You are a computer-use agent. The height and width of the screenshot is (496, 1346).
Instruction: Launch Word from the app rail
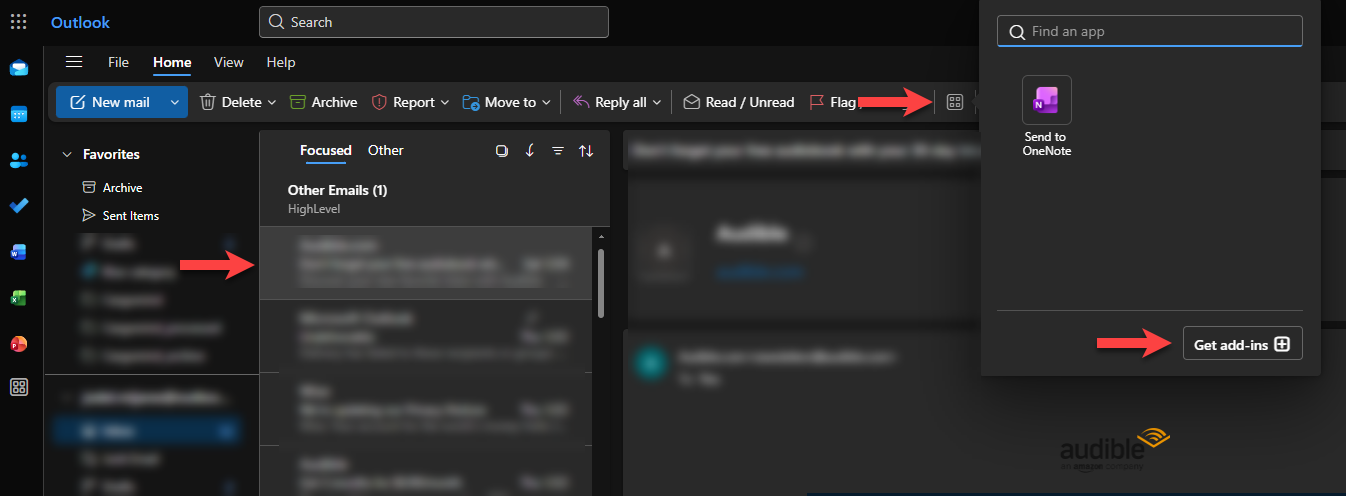point(19,252)
